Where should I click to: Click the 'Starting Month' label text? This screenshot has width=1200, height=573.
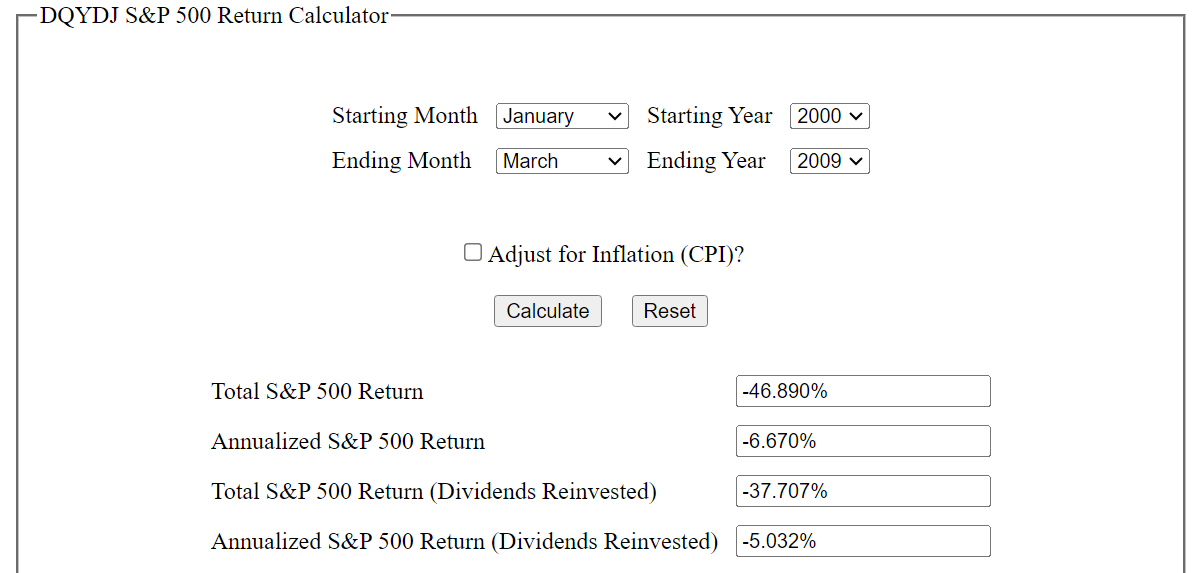point(405,116)
